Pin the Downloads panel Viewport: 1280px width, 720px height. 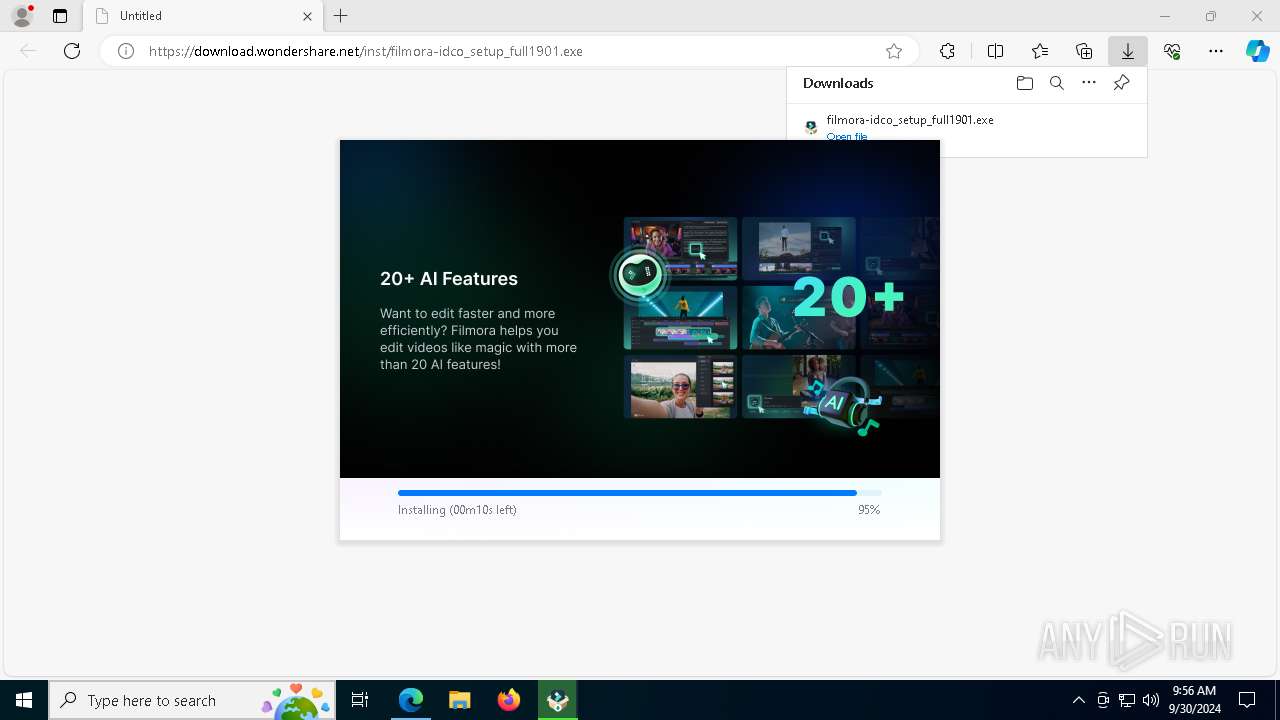click(x=1121, y=83)
